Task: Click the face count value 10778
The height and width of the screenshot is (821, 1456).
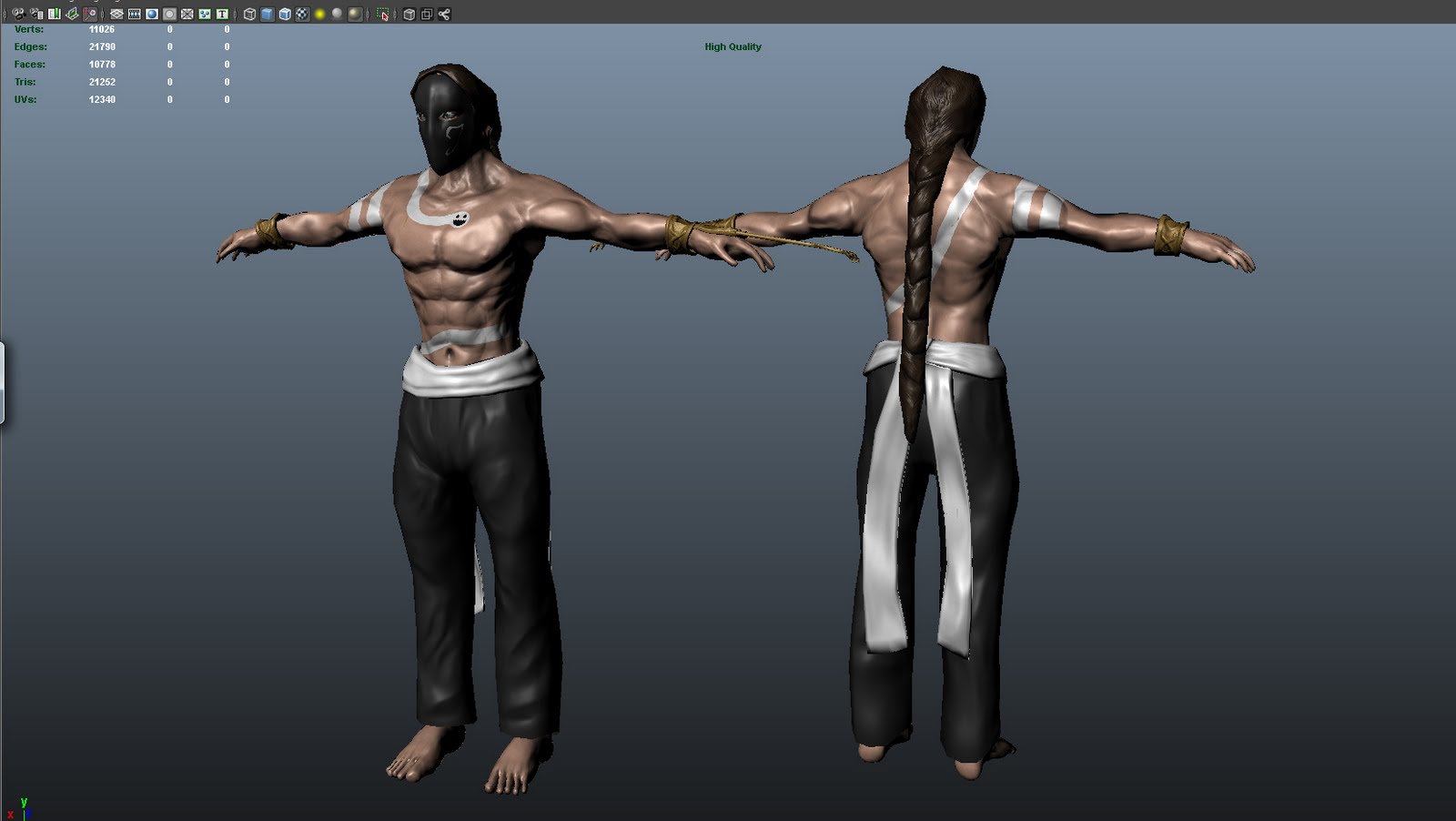Action: pos(102,65)
